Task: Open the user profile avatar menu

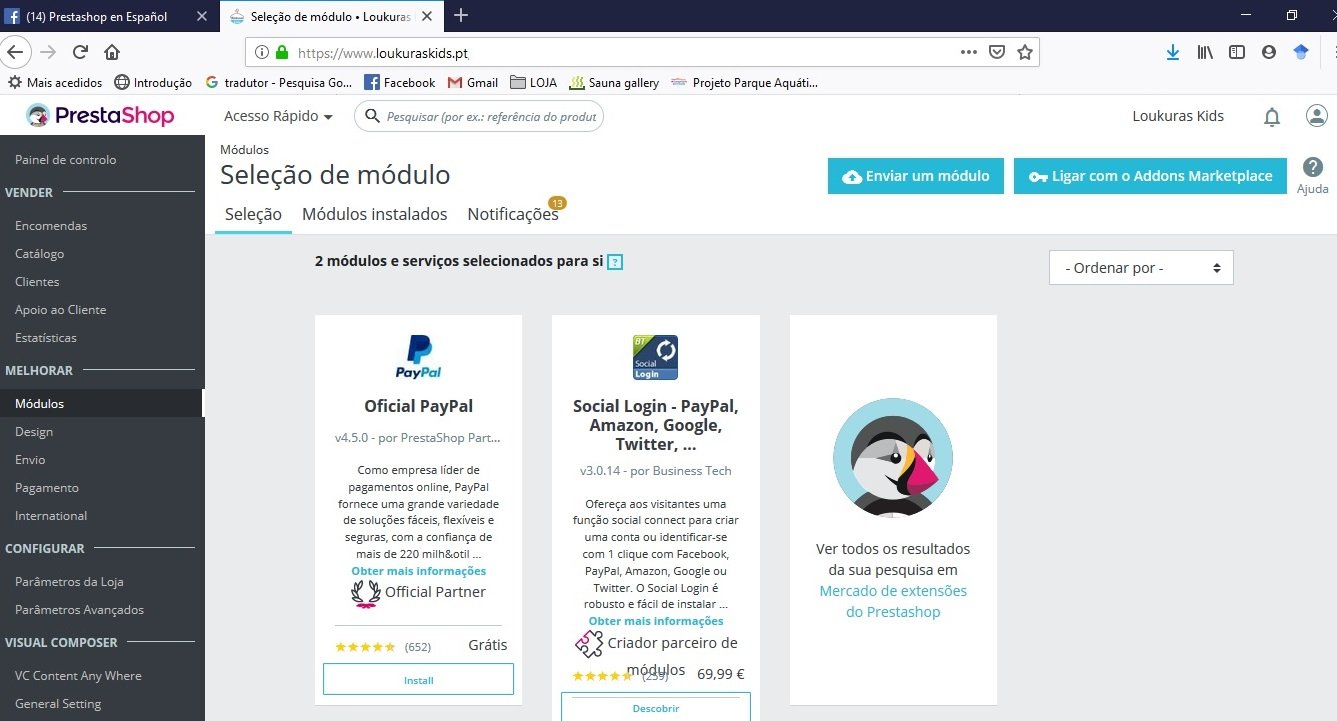Action: point(1317,116)
